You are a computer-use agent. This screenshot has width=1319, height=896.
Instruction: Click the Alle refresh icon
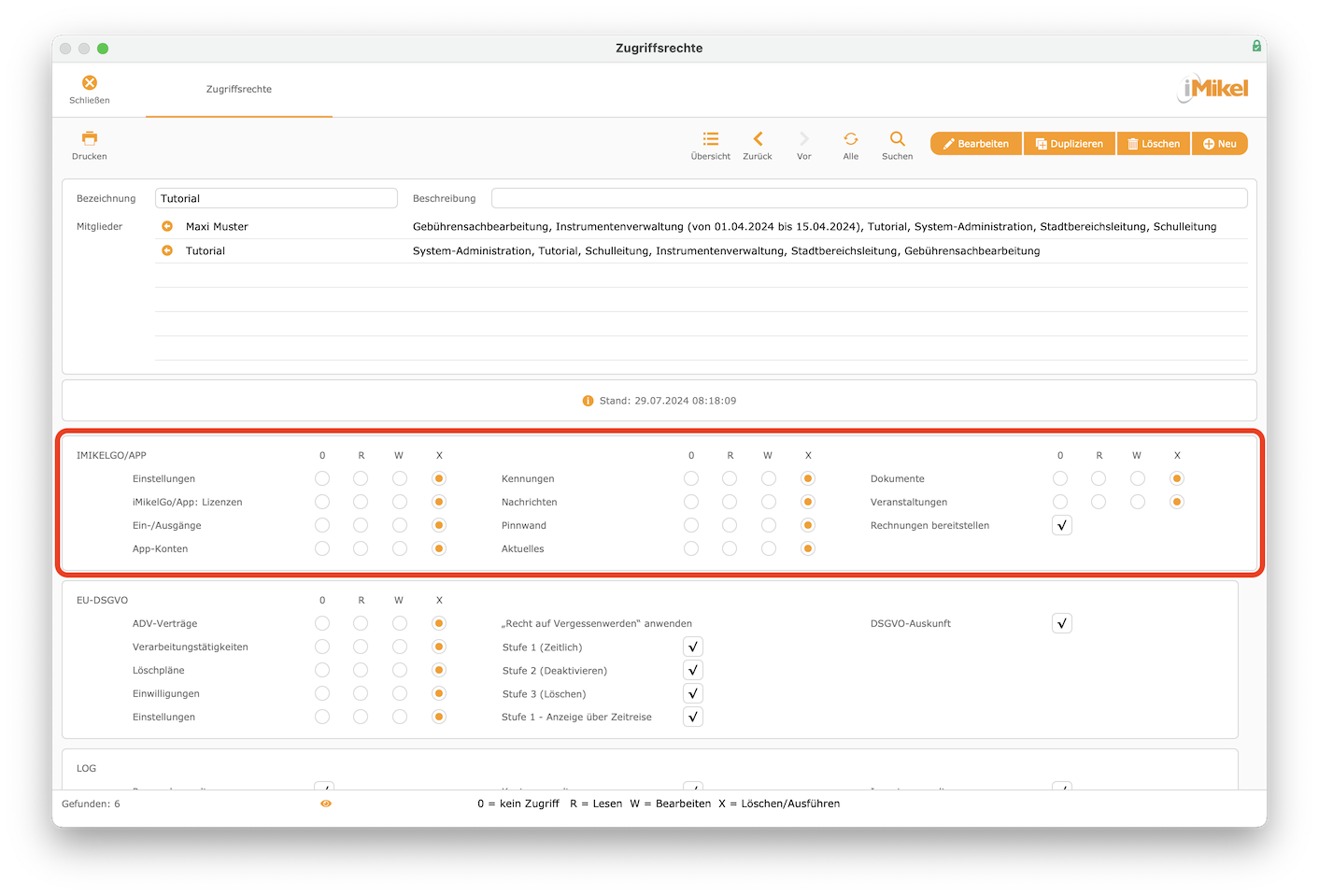[851, 138]
